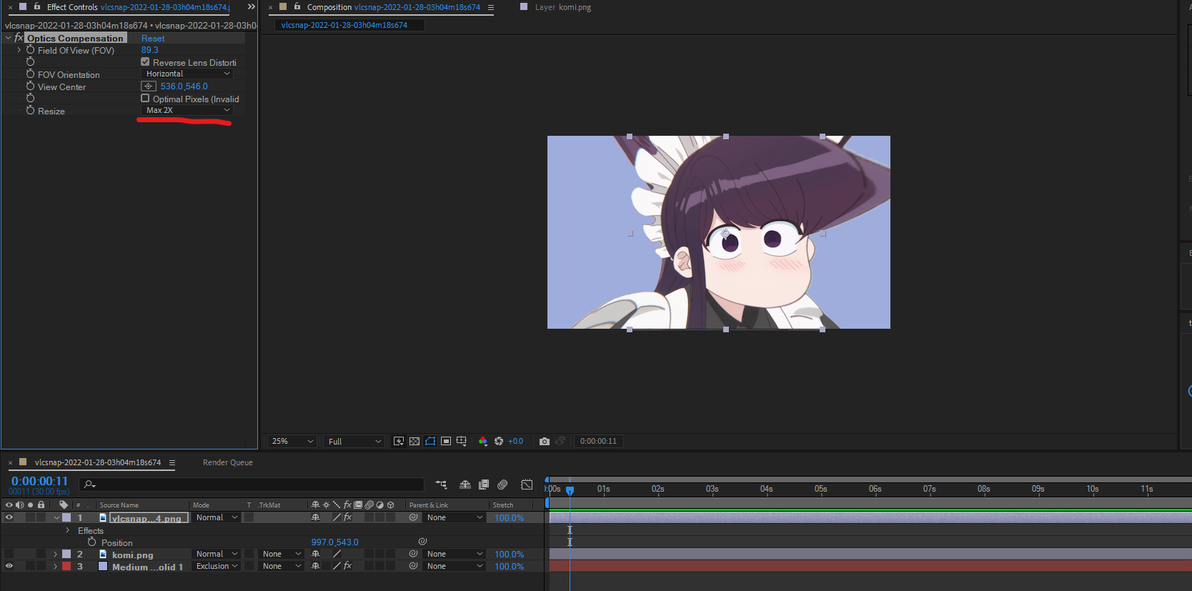Open the Composition Mini-Flowchart icon
This screenshot has width=1192, height=591.
coord(442,485)
